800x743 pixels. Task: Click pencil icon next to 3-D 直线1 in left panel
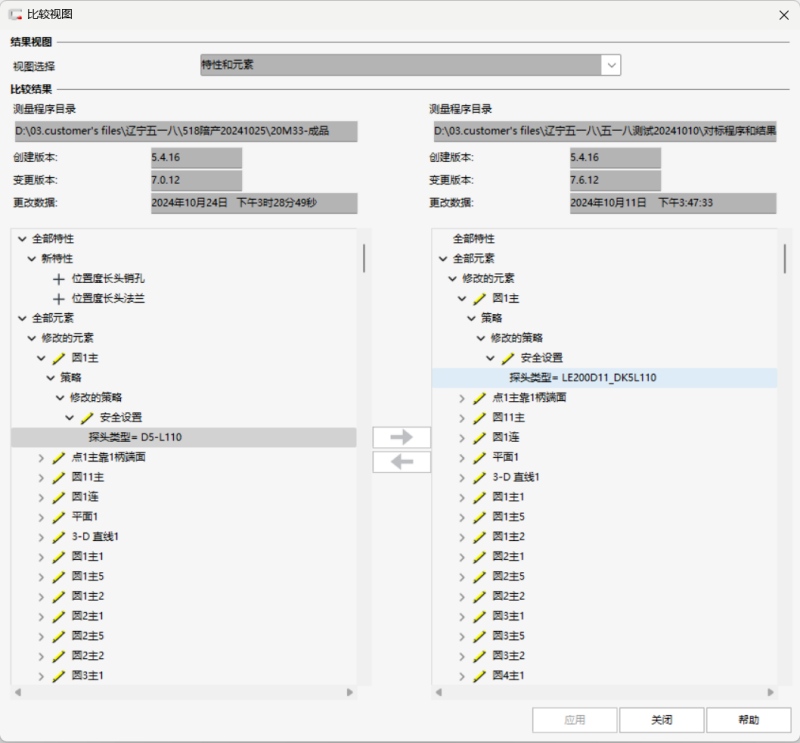point(59,537)
